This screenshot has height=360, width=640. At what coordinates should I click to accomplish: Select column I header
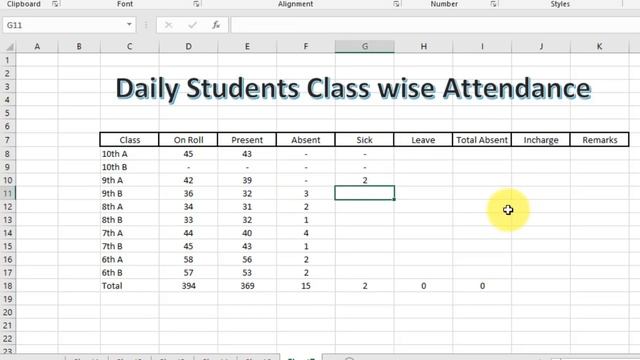click(482, 47)
